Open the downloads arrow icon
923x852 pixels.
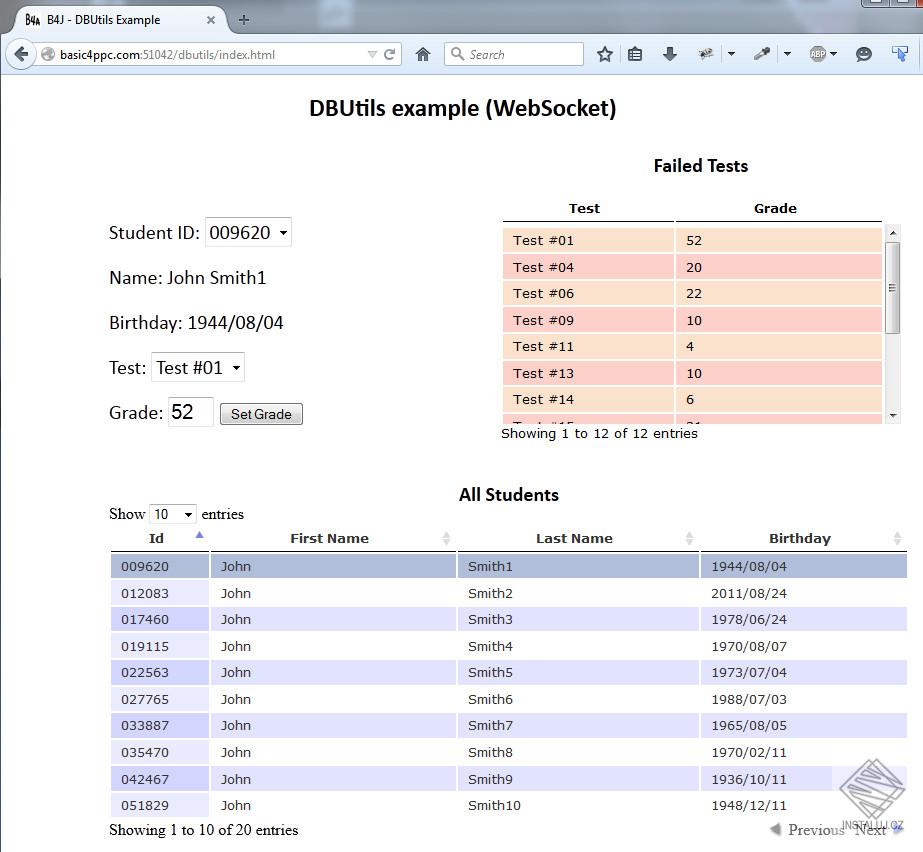(x=670, y=54)
